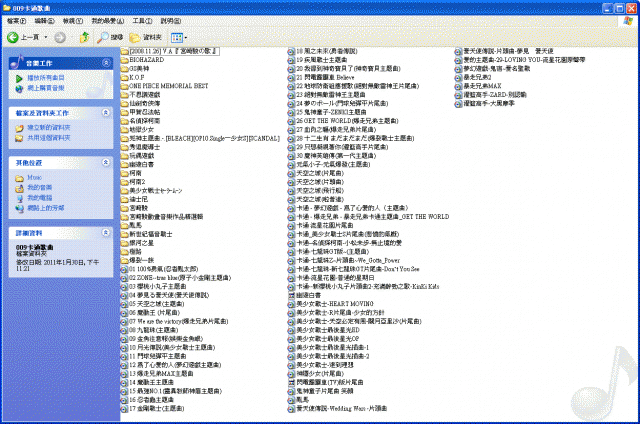The height and width of the screenshot is (424, 640).
Task: Click share this folder link
Action: coord(49,138)
